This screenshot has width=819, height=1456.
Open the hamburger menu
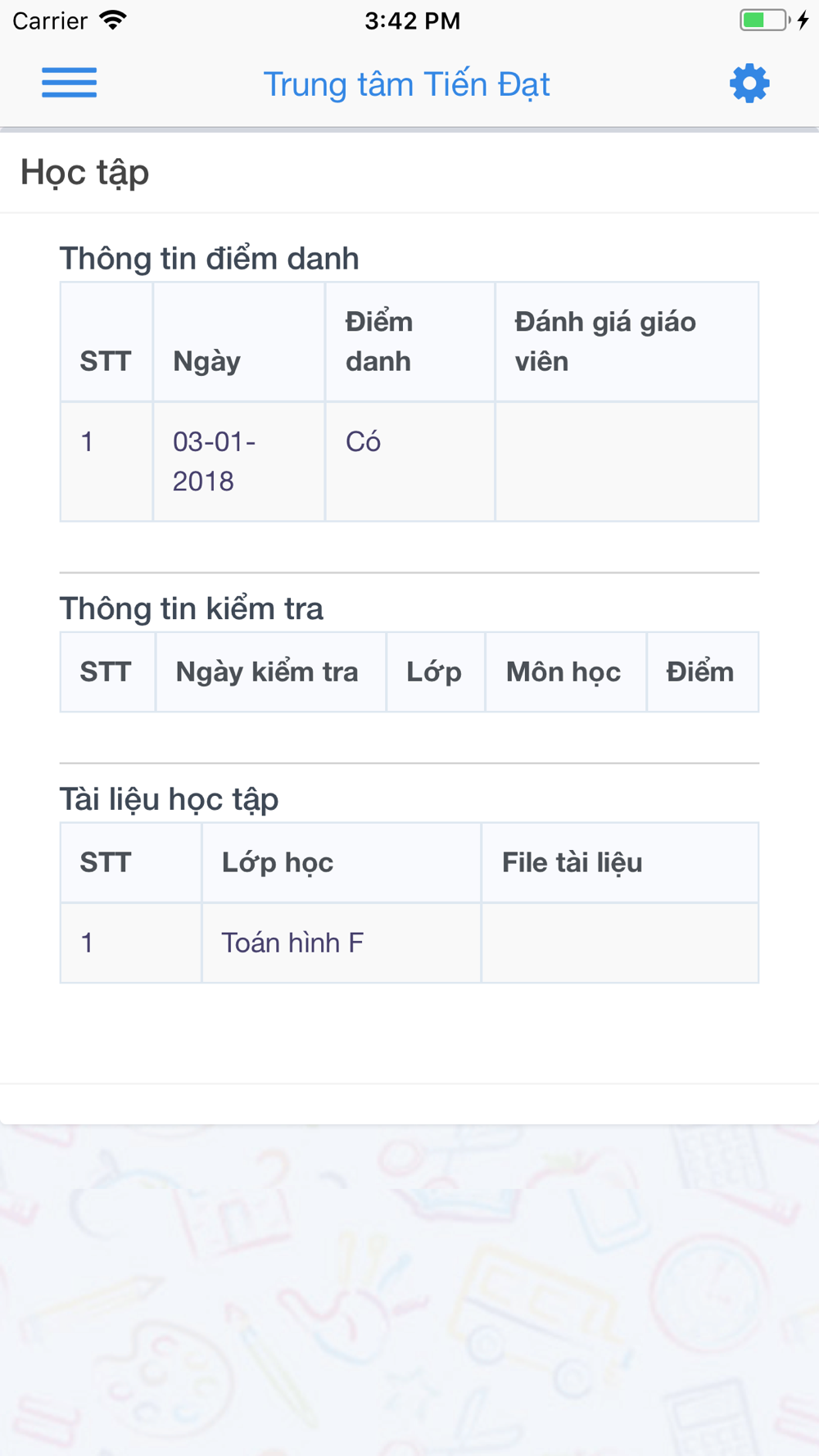(x=70, y=83)
